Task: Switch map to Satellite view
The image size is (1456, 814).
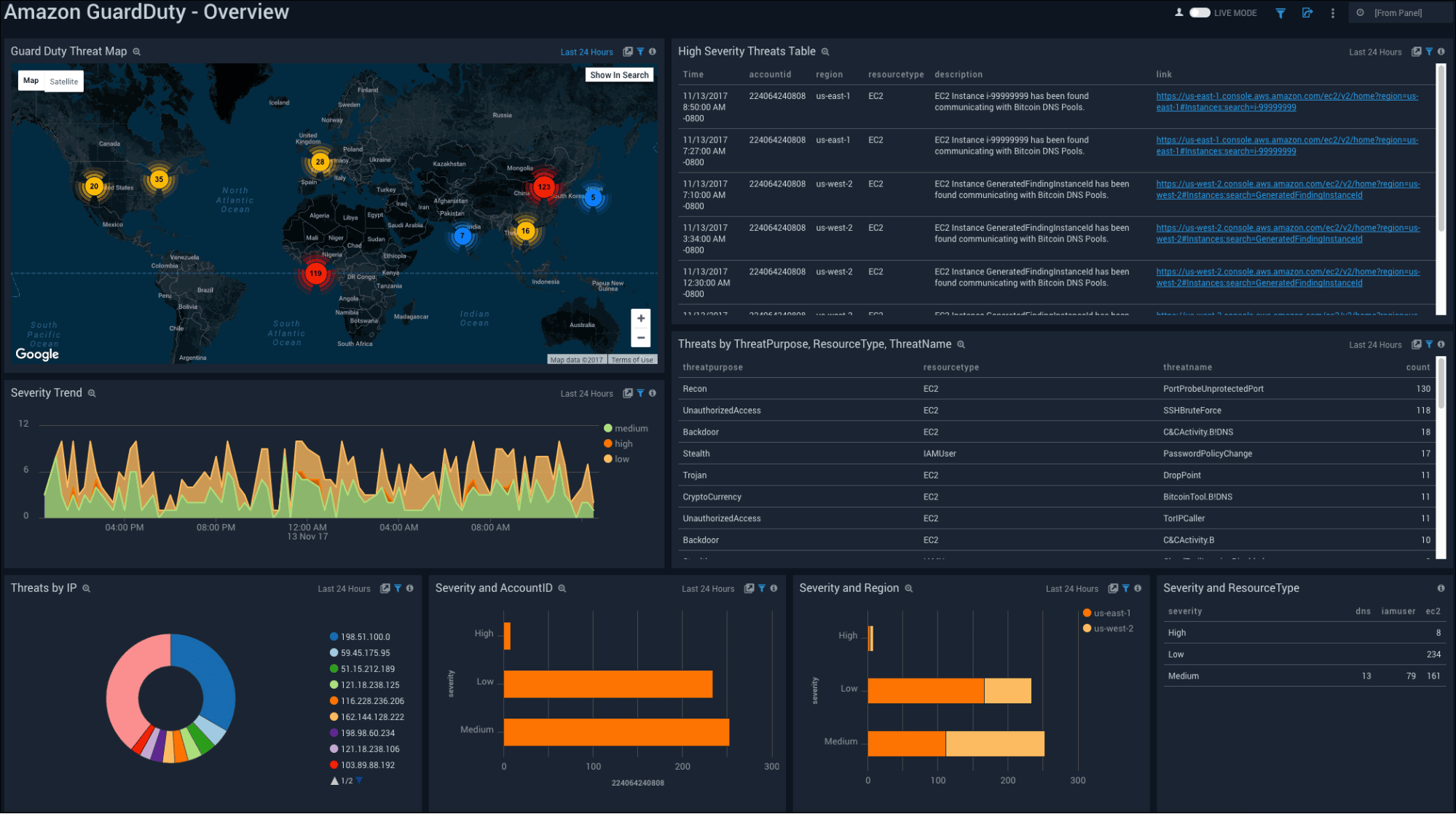Action: click(x=64, y=81)
